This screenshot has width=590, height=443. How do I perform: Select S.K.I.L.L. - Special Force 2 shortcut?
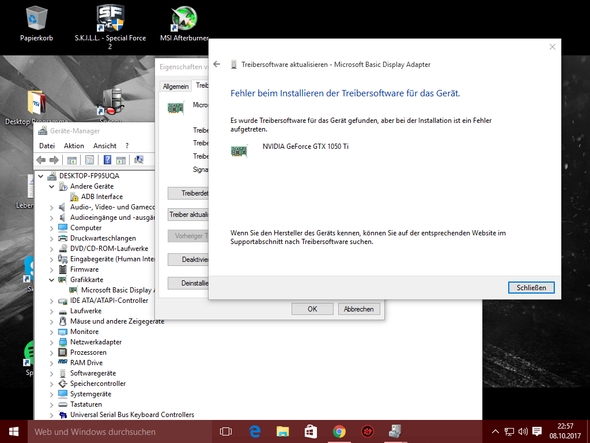coord(110,26)
